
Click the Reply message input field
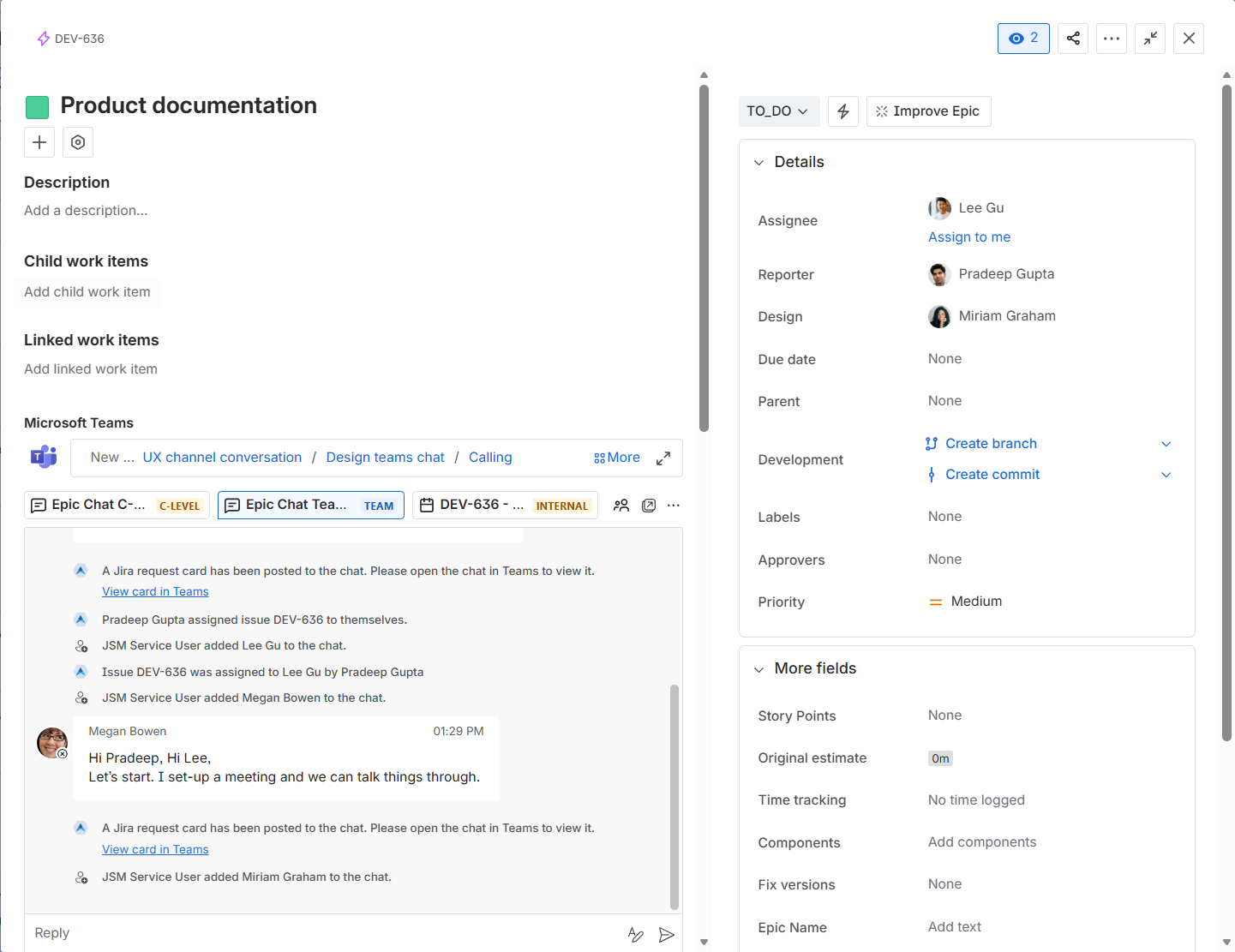326,933
